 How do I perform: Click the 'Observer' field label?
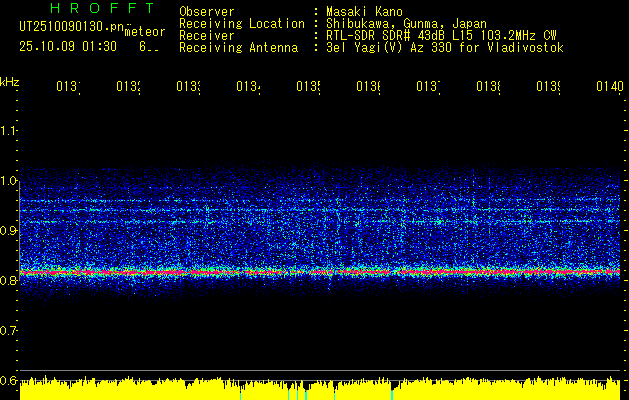[207, 11]
